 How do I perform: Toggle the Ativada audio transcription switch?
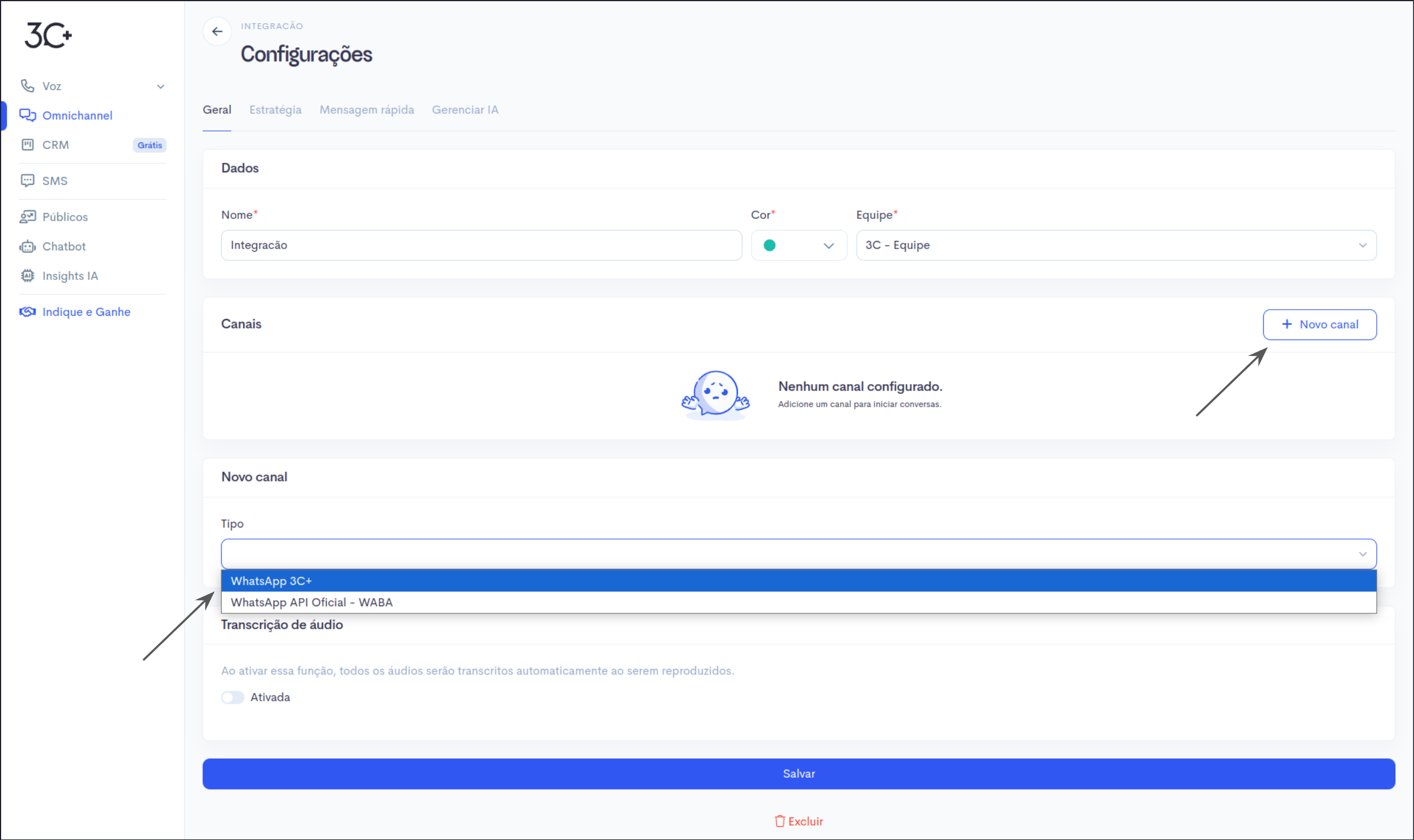pos(232,698)
